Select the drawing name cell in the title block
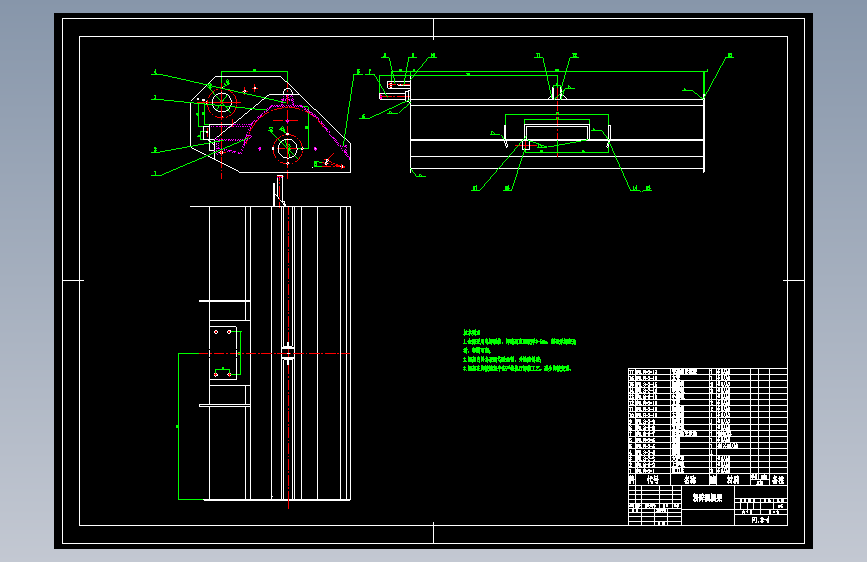 pyautogui.click(x=708, y=498)
